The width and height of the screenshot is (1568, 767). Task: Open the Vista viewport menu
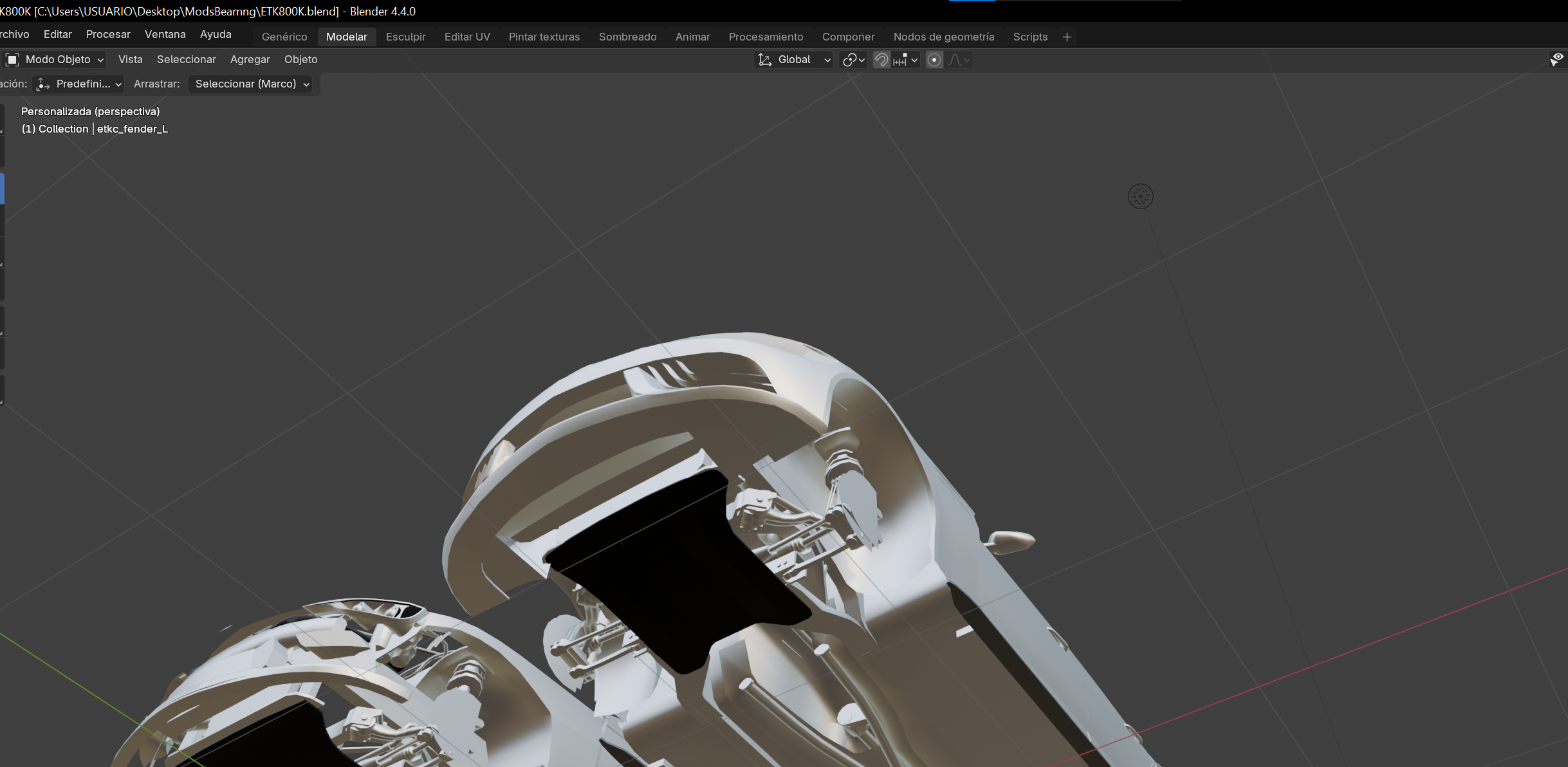coord(130,60)
